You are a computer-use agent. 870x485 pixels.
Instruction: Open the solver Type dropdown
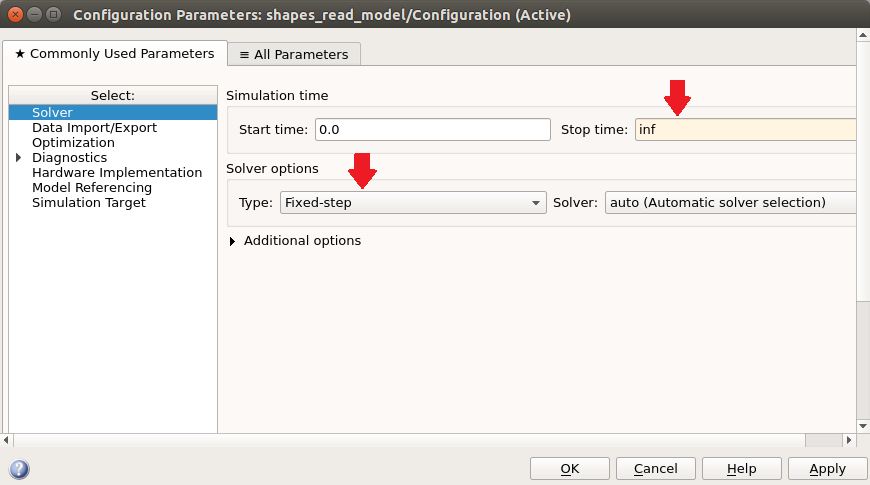(x=413, y=203)
